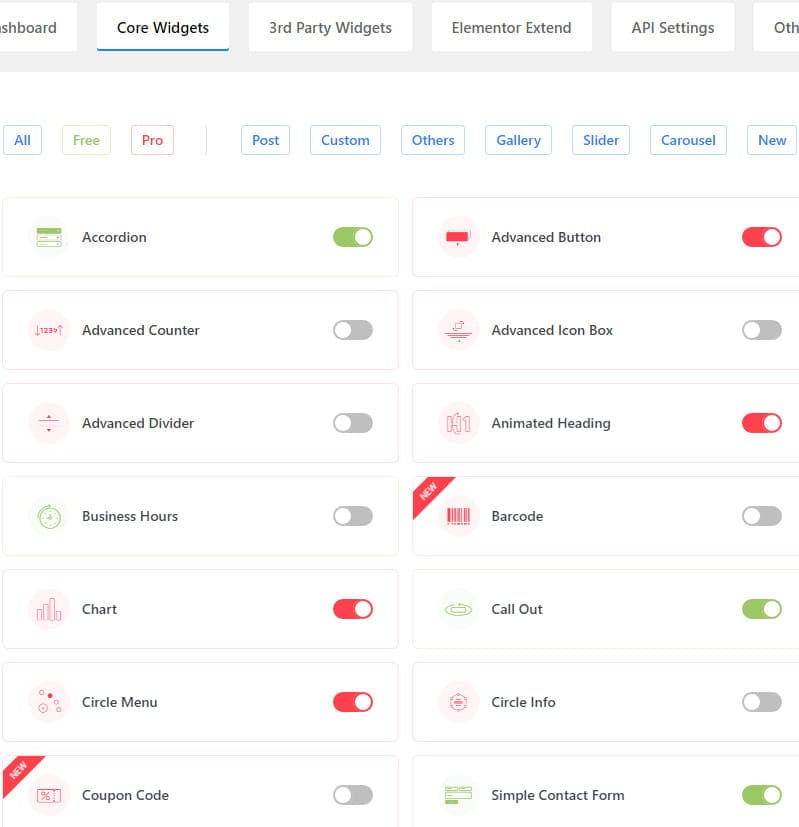Filter by Carousel category
Screen dimensions: 799x827
tap(688, 140)
